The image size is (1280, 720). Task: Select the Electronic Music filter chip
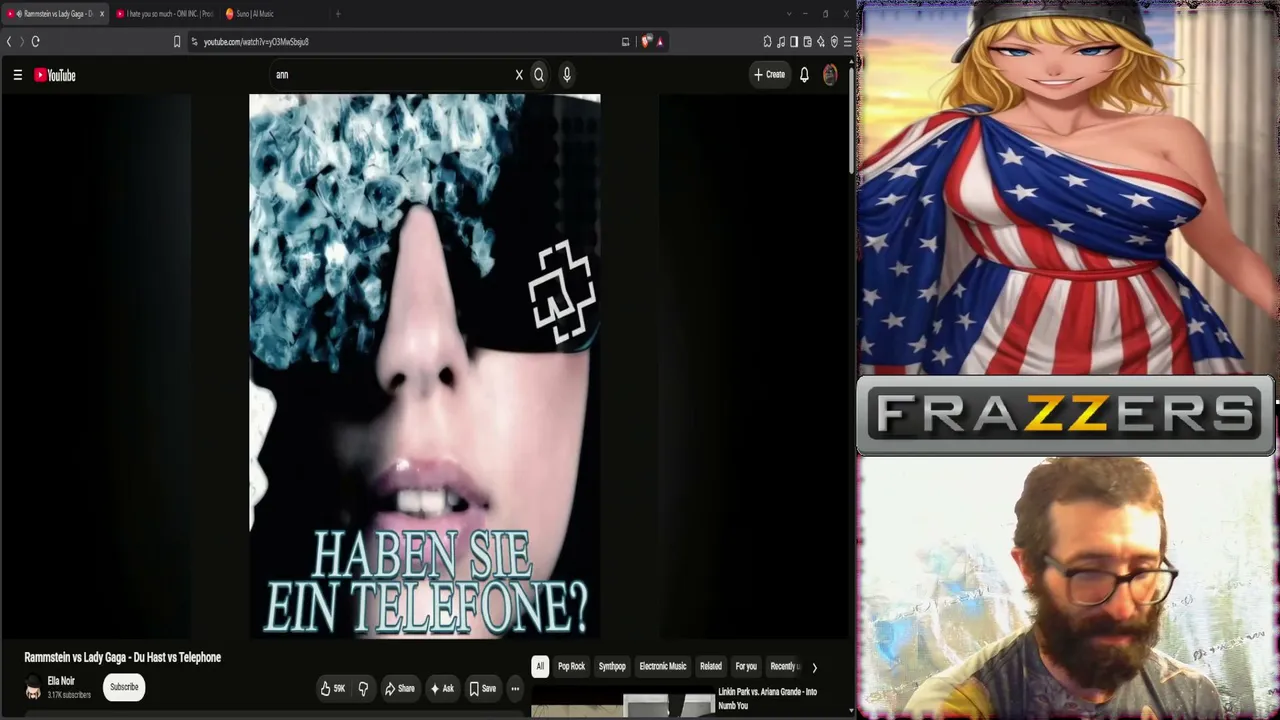[x=663, y=666]
